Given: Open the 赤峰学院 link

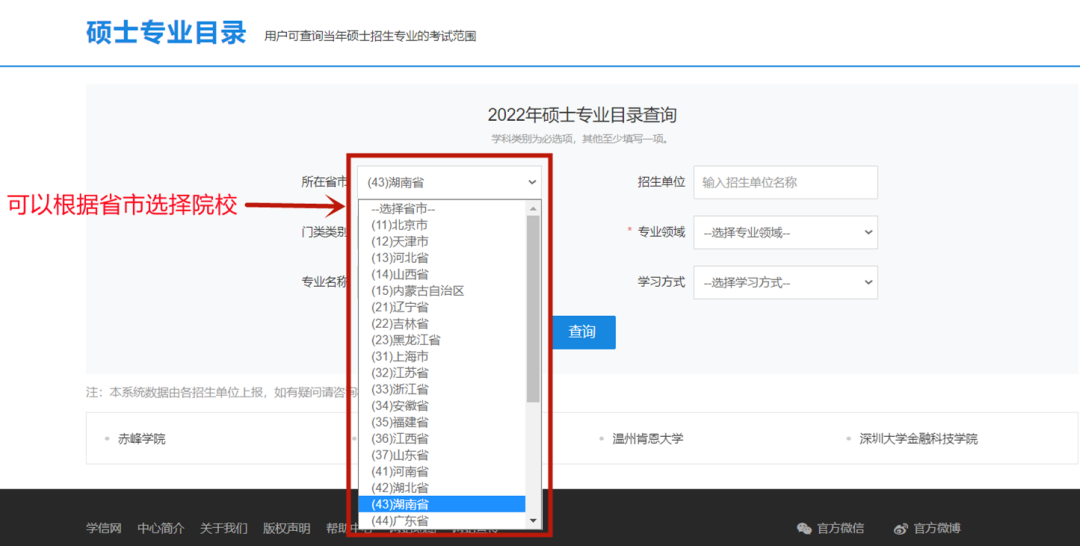Looking at the screenshot, I should pyautogui.click(x=141, y=439).
